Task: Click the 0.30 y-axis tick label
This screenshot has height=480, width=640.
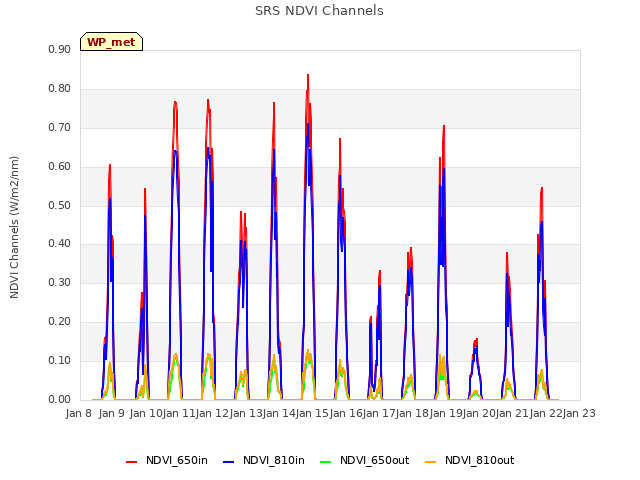Action: pyautogui.click(x=60, y=282)
